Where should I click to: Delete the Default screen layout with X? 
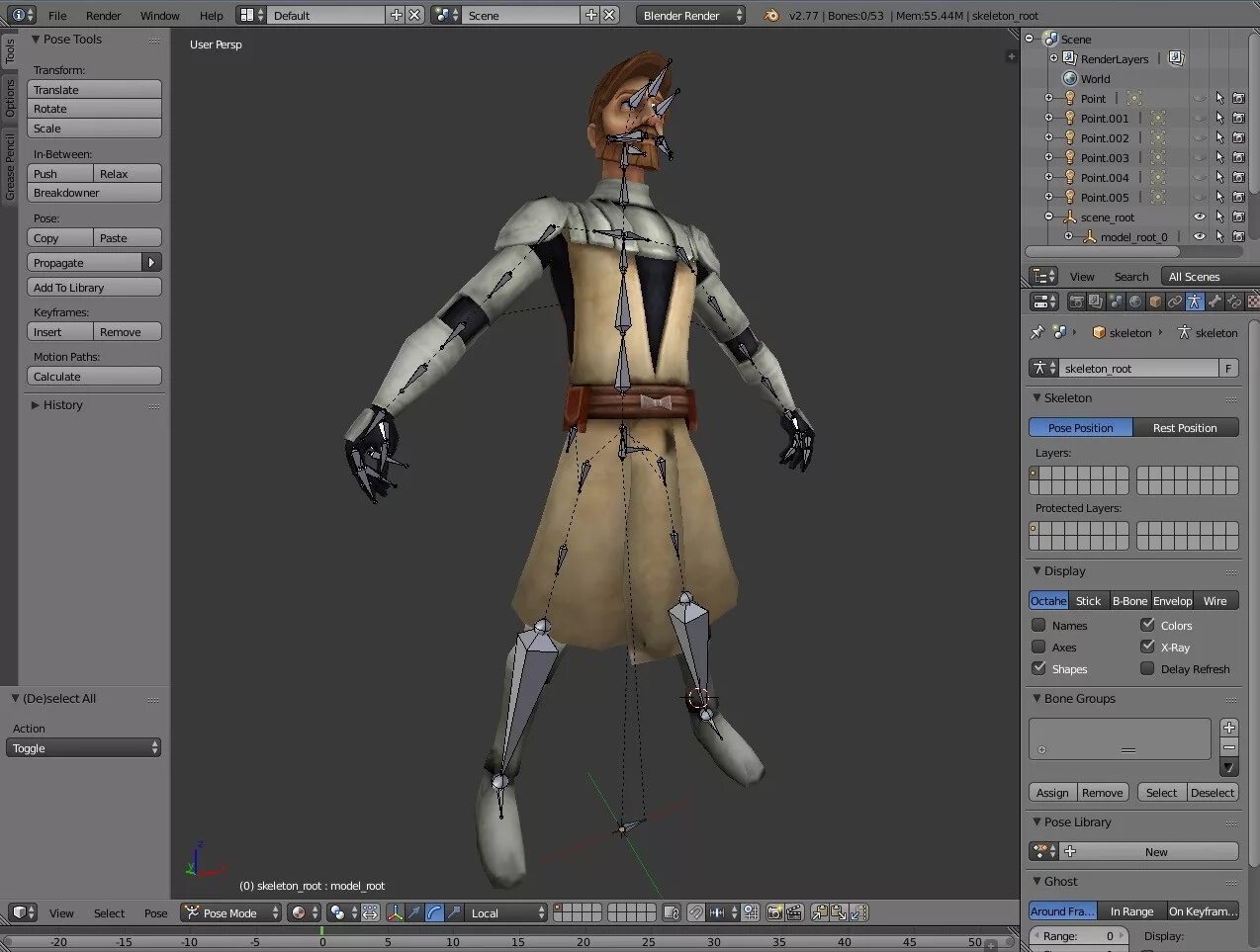pyautogui.click(x=415, y=15)
